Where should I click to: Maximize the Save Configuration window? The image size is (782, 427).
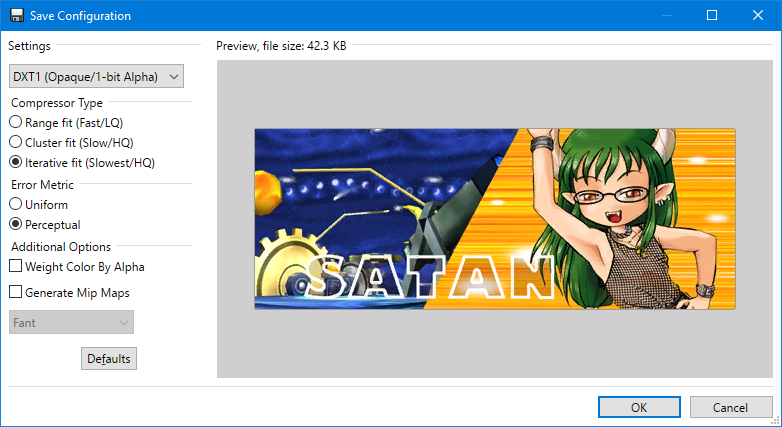(x=712, y=15)
